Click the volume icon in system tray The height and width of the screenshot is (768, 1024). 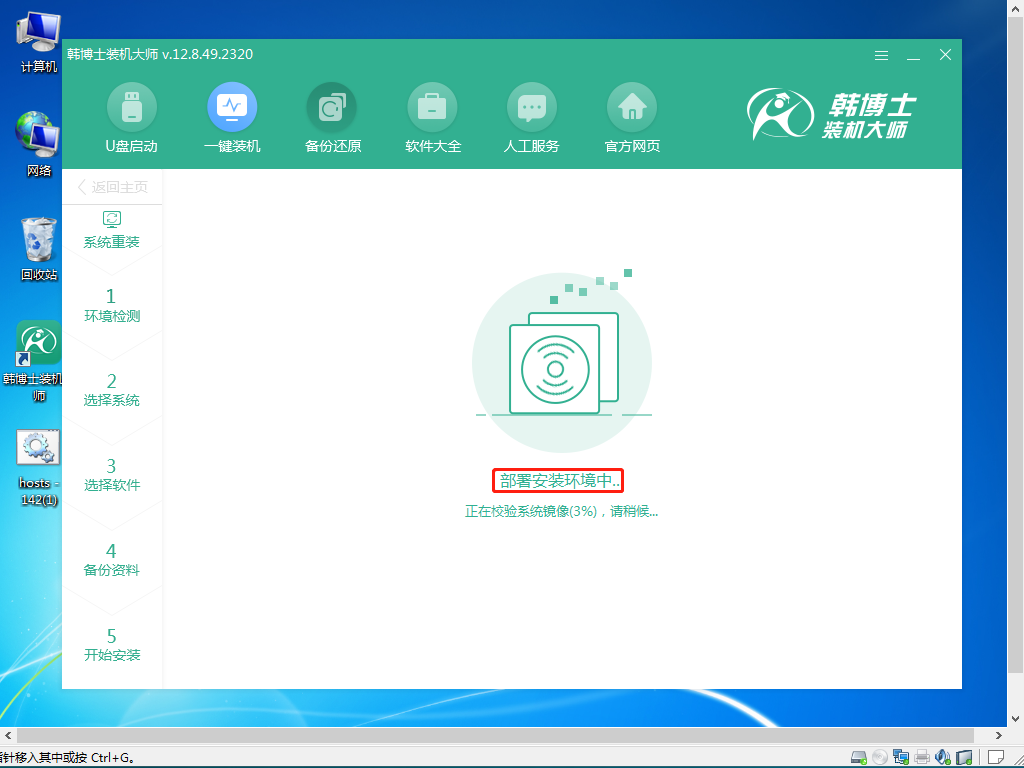942,756
